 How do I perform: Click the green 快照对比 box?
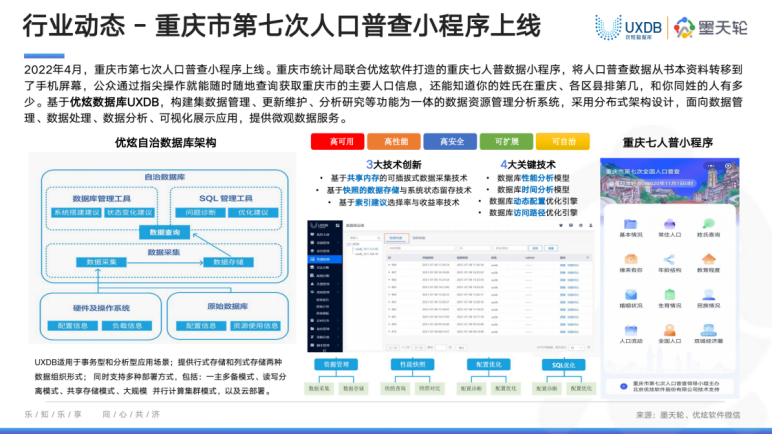pyautogui.click(x=429, y=389)
